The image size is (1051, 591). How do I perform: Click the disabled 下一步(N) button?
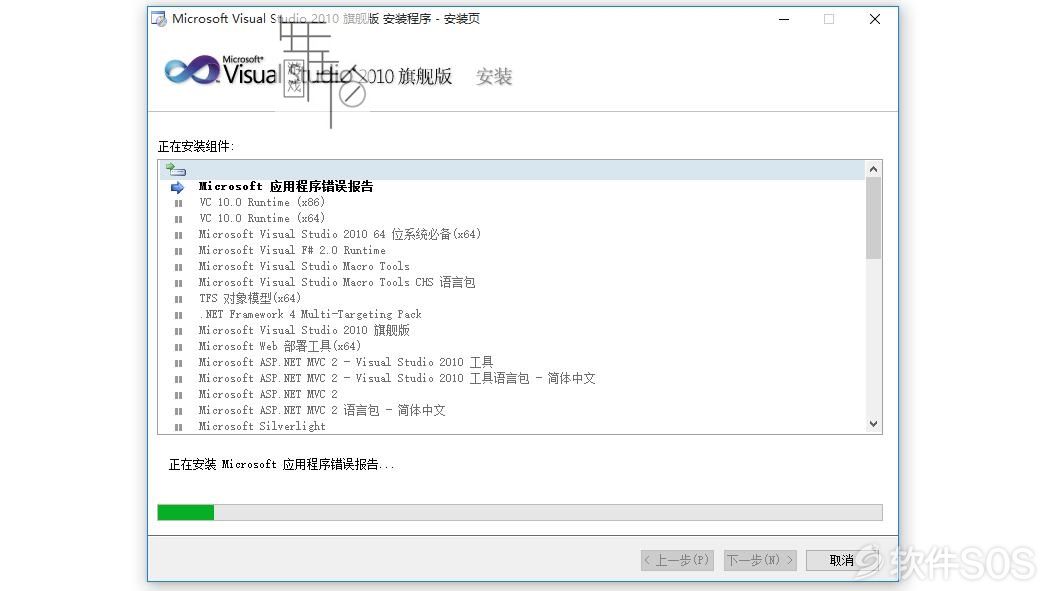pos(760,560)
